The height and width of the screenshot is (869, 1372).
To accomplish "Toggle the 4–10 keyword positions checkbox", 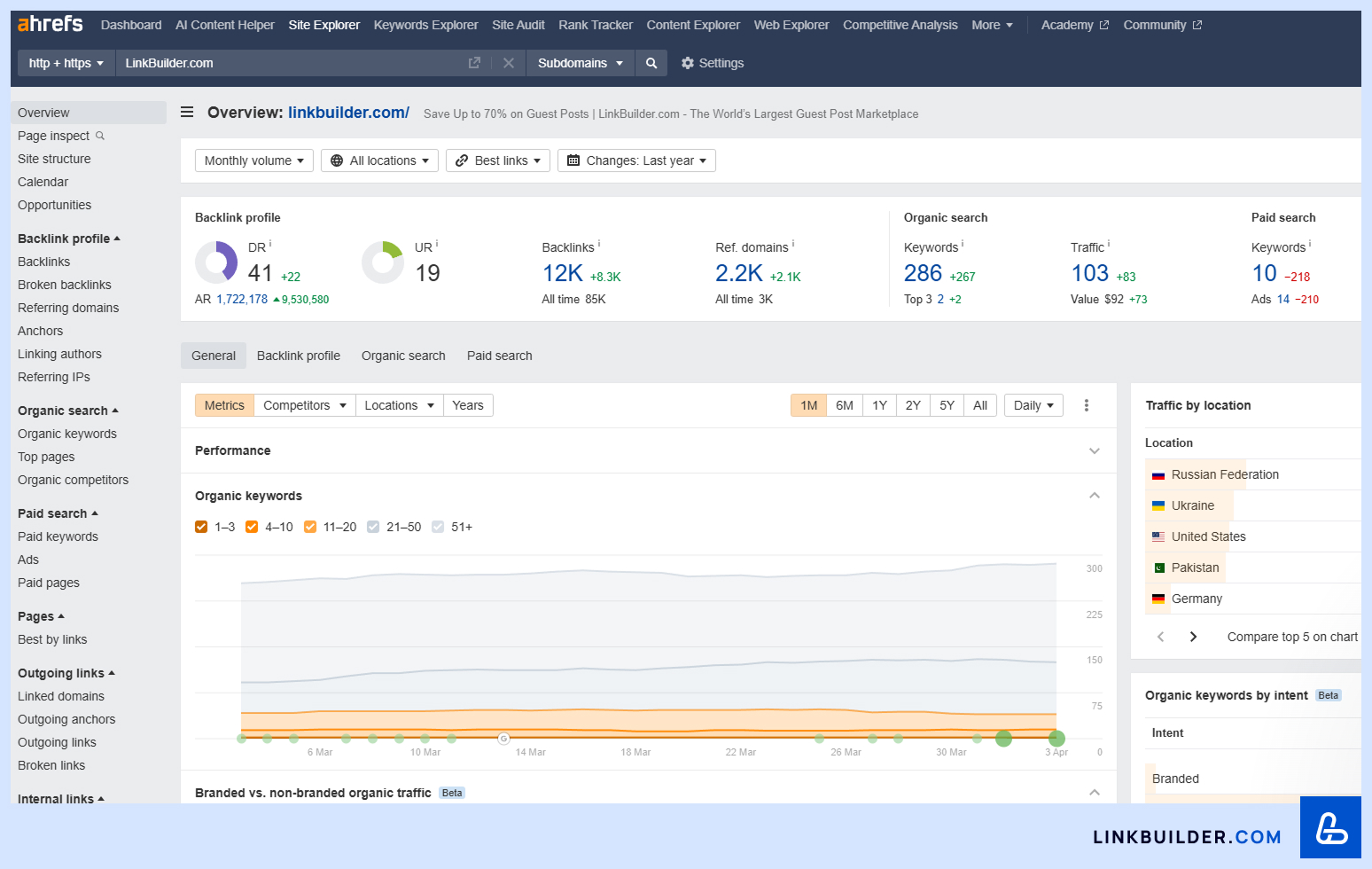I will 252,527.
